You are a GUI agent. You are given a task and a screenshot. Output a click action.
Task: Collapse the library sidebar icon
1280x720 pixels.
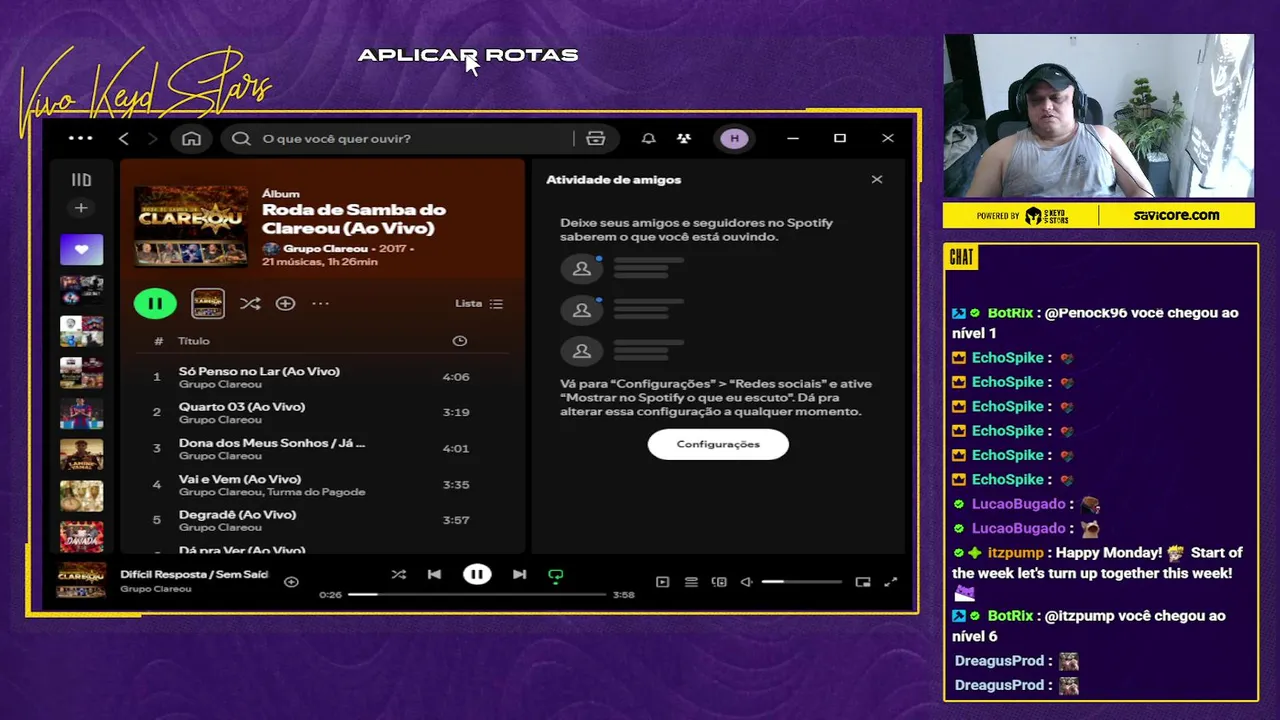point(81,180)
